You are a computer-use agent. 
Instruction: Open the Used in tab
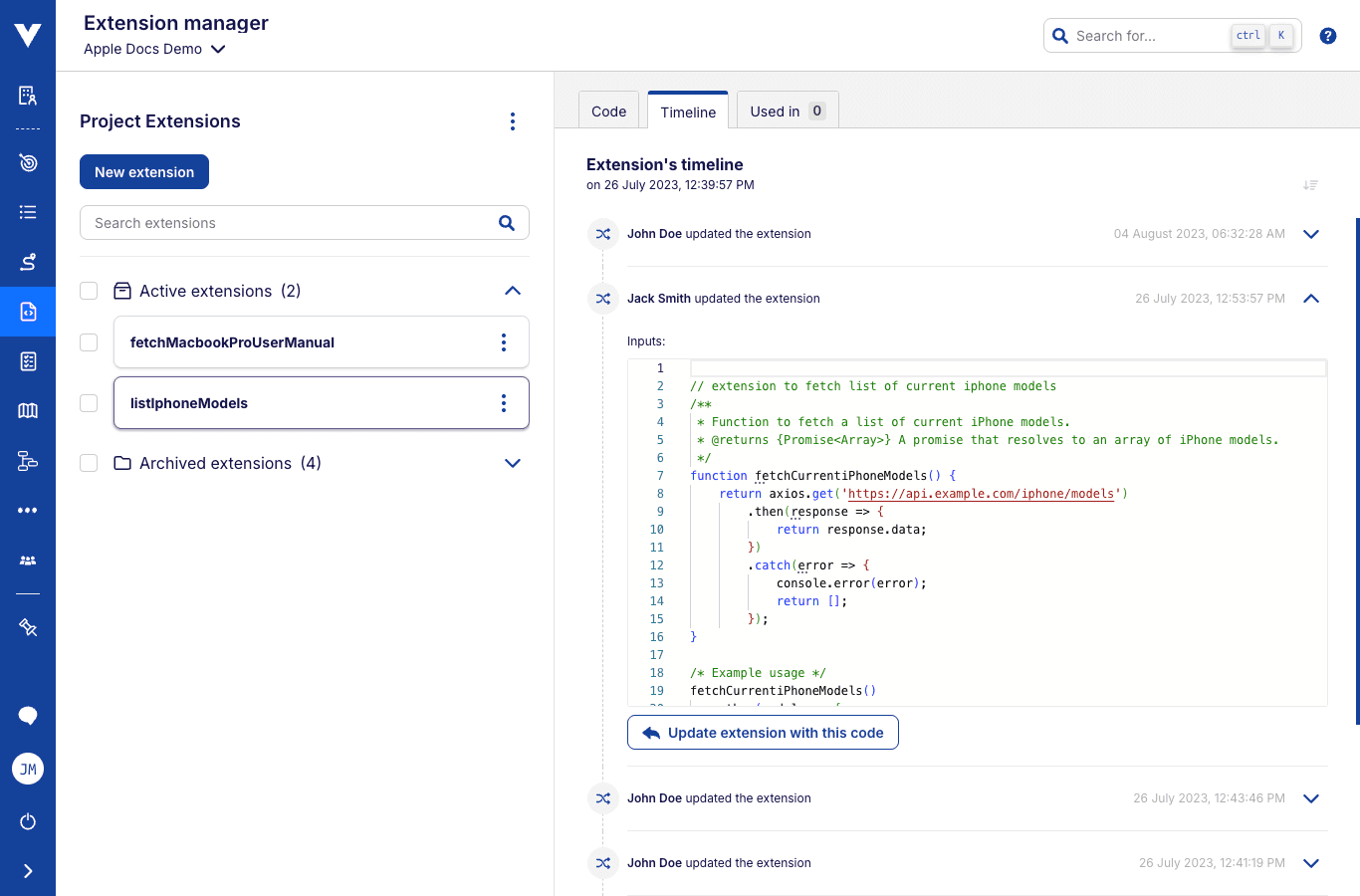(787, 112)
